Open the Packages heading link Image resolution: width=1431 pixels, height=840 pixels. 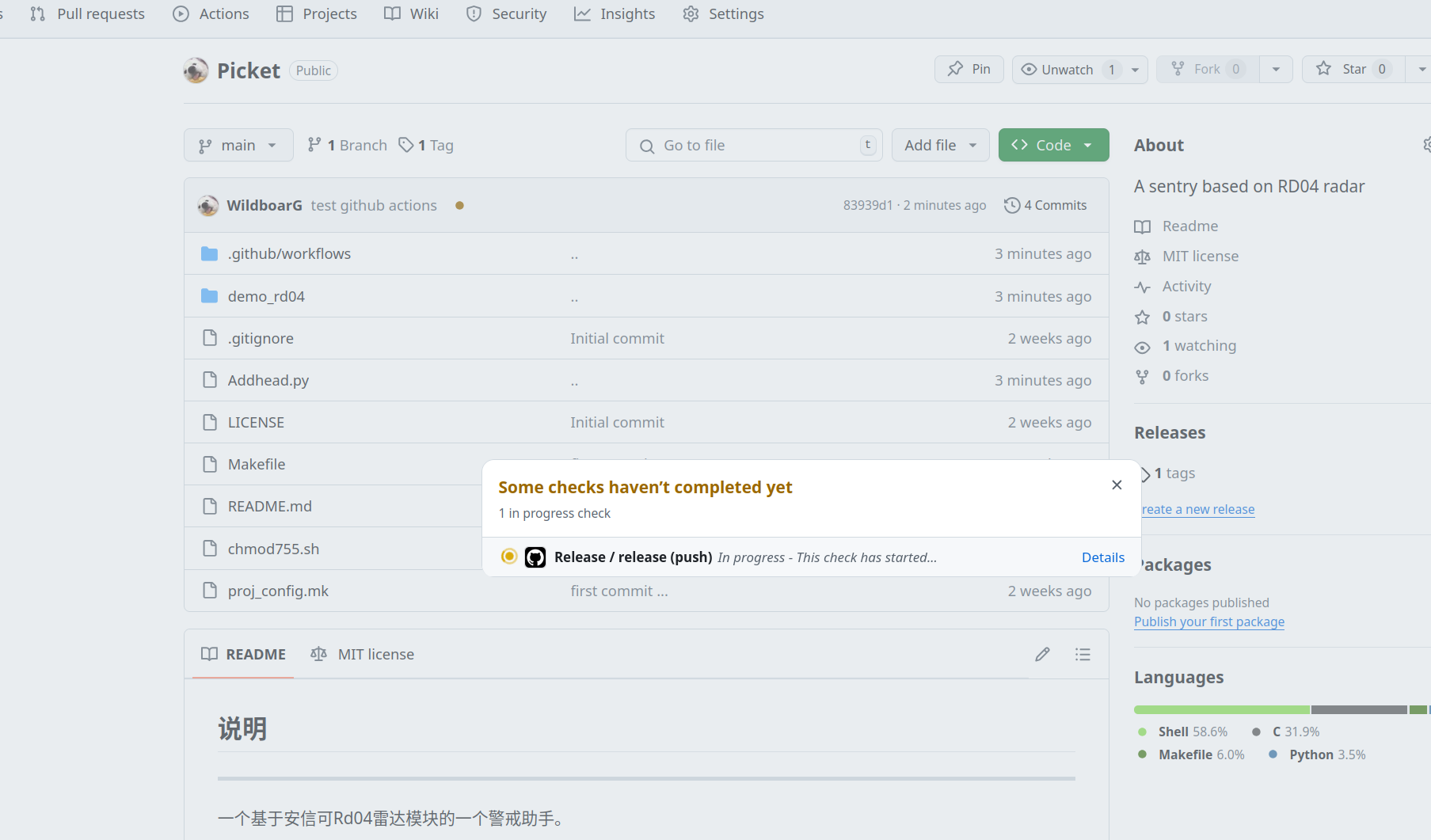tap(1175, 565)
